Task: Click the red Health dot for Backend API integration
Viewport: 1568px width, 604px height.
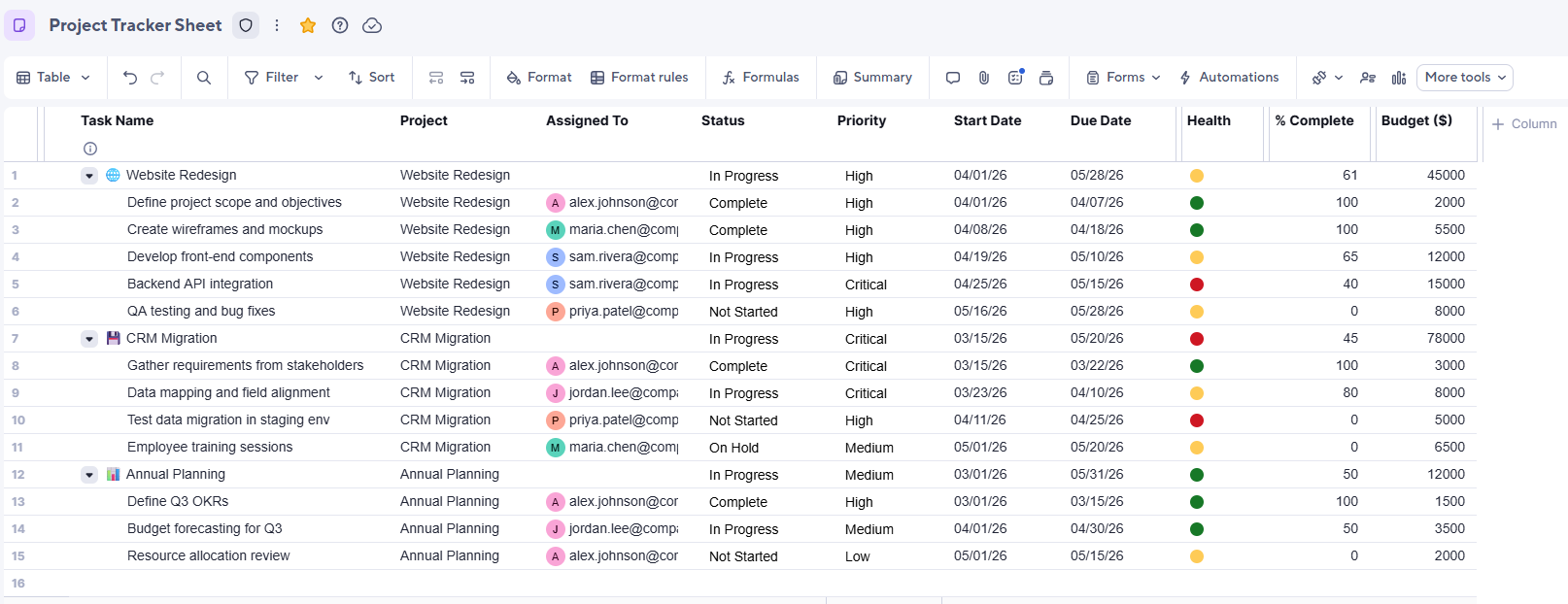Action: pos(1197,285)
